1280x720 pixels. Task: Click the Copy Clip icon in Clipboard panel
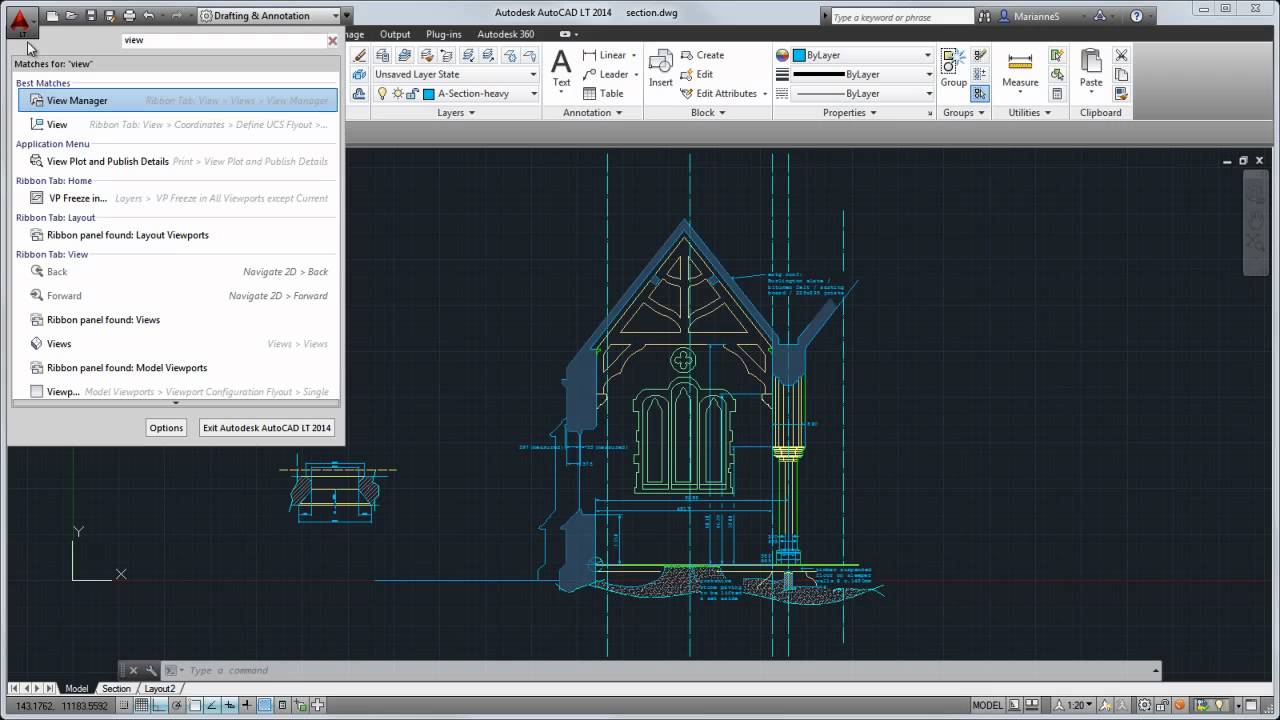[x=1121, y=74]
